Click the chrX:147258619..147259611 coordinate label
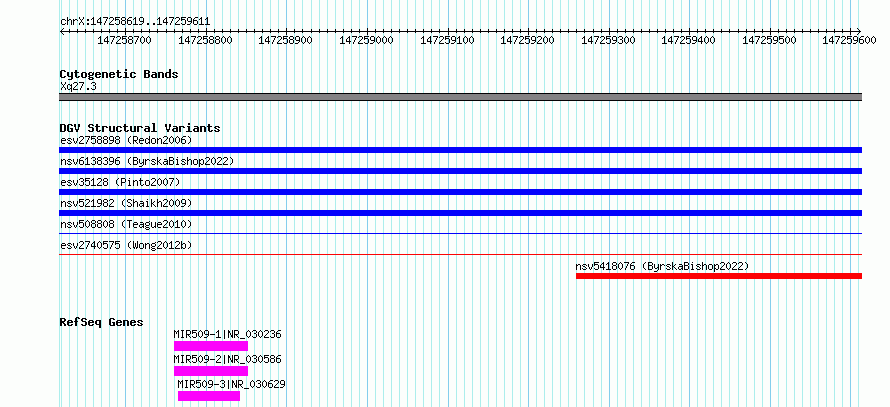 (135, 22)
